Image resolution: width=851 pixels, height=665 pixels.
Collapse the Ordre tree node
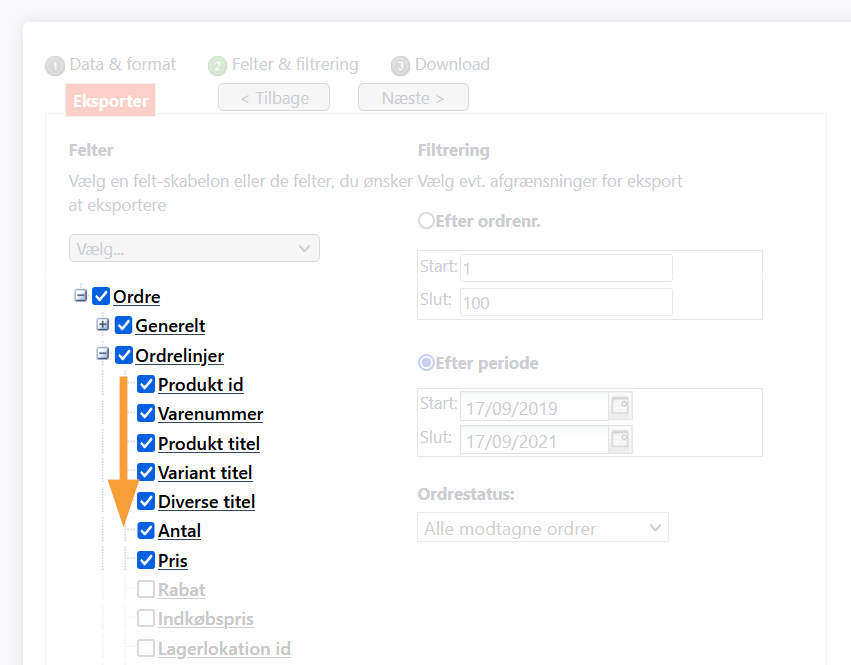80,295
